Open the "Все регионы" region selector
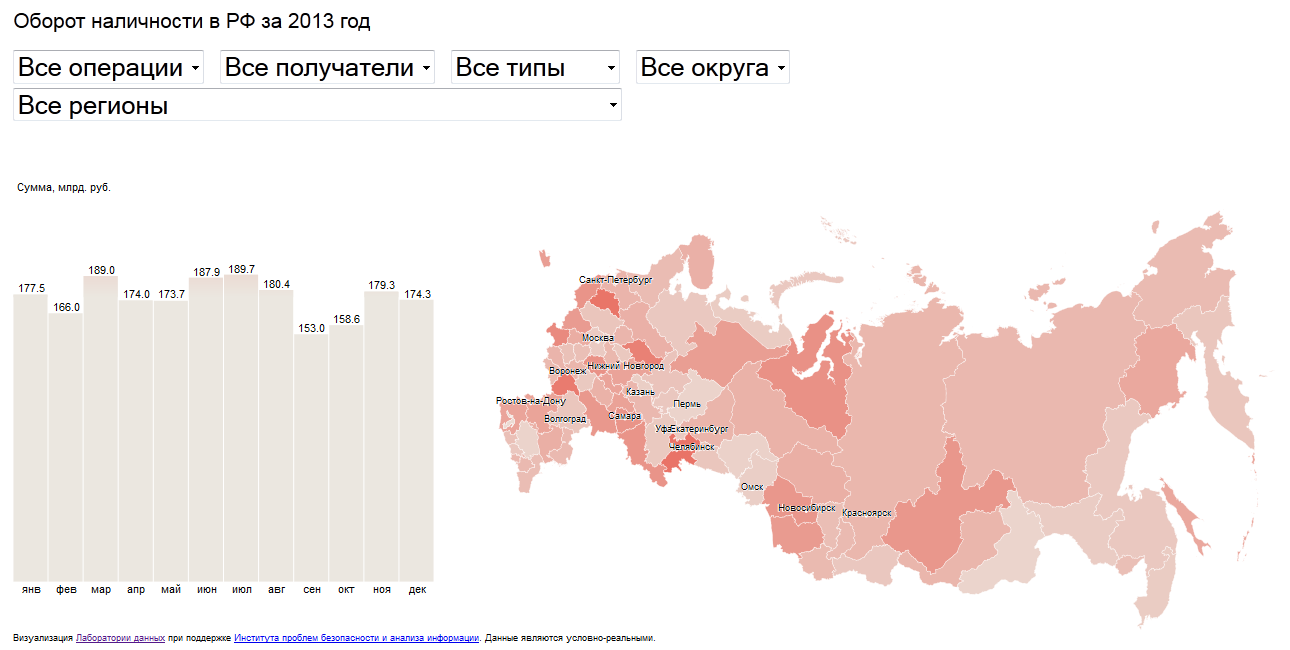Screen dimensions: 1290x650 [317, 105]
